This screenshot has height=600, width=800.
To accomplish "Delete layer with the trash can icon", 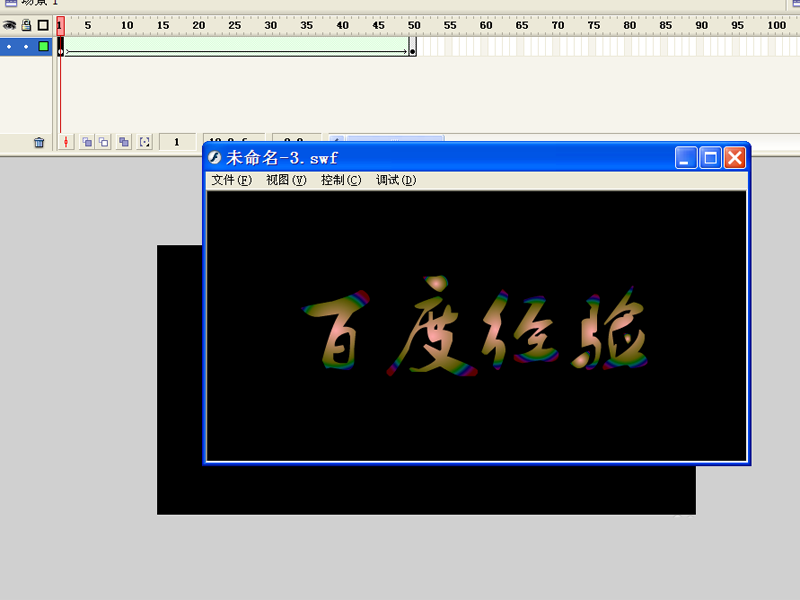I will point(39,142).
